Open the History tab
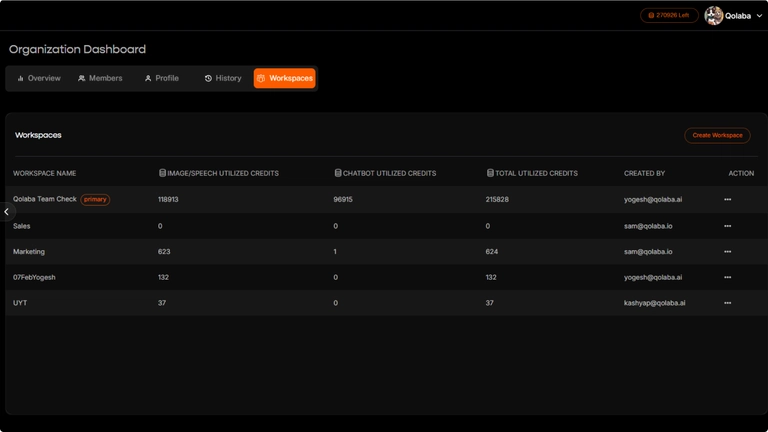This screenshot has width=768, height=432. (223, 78)
